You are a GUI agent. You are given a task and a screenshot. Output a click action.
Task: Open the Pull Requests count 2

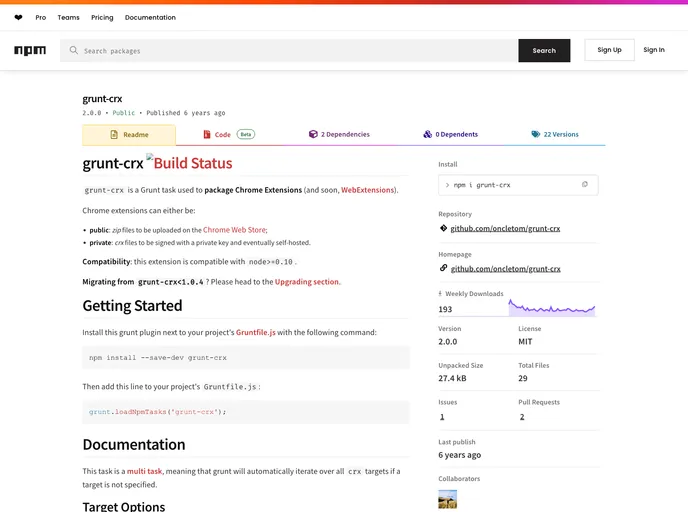(x=522, y=417)
